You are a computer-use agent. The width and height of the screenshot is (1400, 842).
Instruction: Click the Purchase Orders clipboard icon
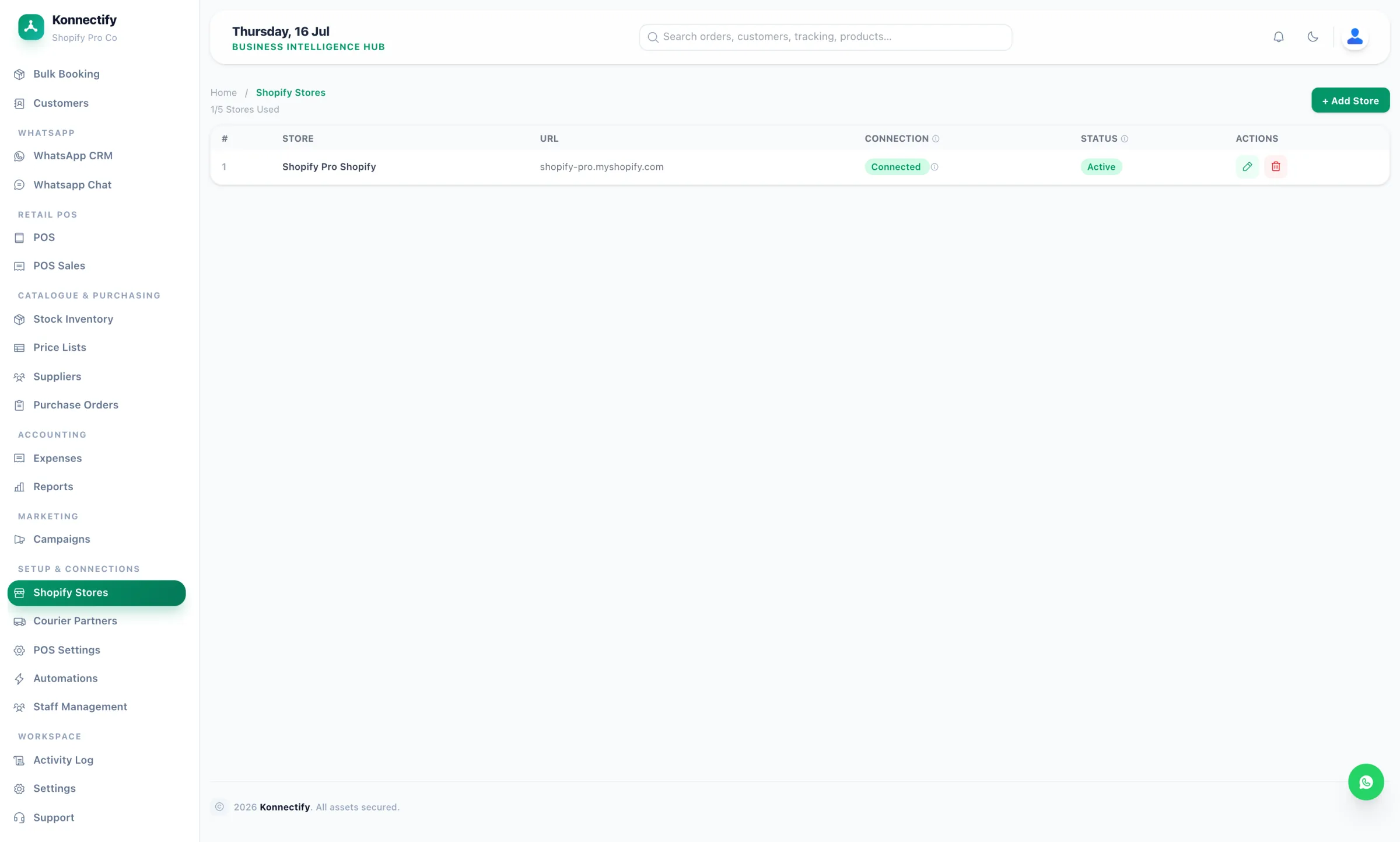pos(19,405)
